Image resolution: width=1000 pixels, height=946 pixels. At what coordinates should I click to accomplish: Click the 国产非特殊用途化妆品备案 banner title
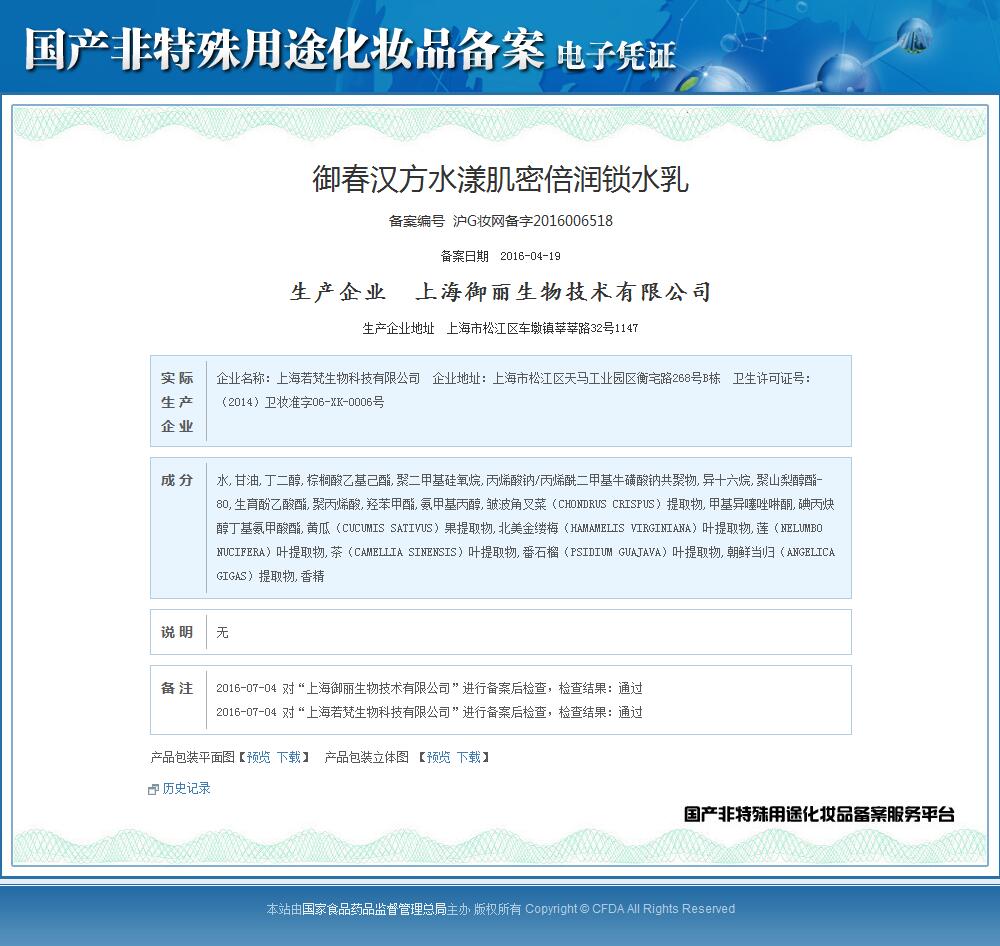tap(284, 48)
